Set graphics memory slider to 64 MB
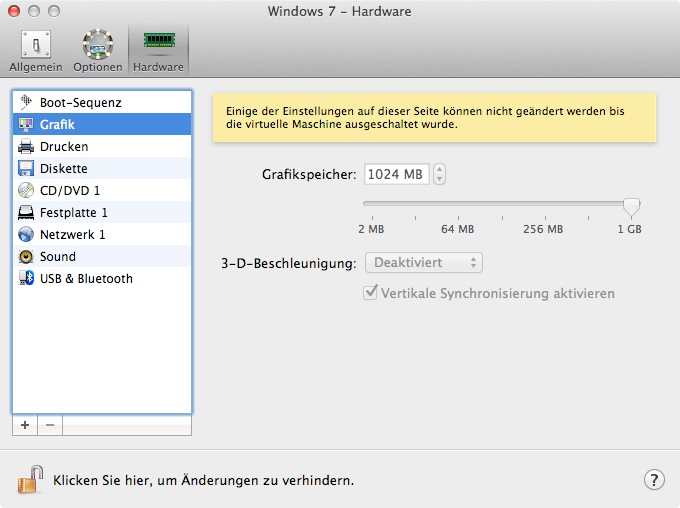This screenshot has width=680, height=508. [x=458, y=204]
